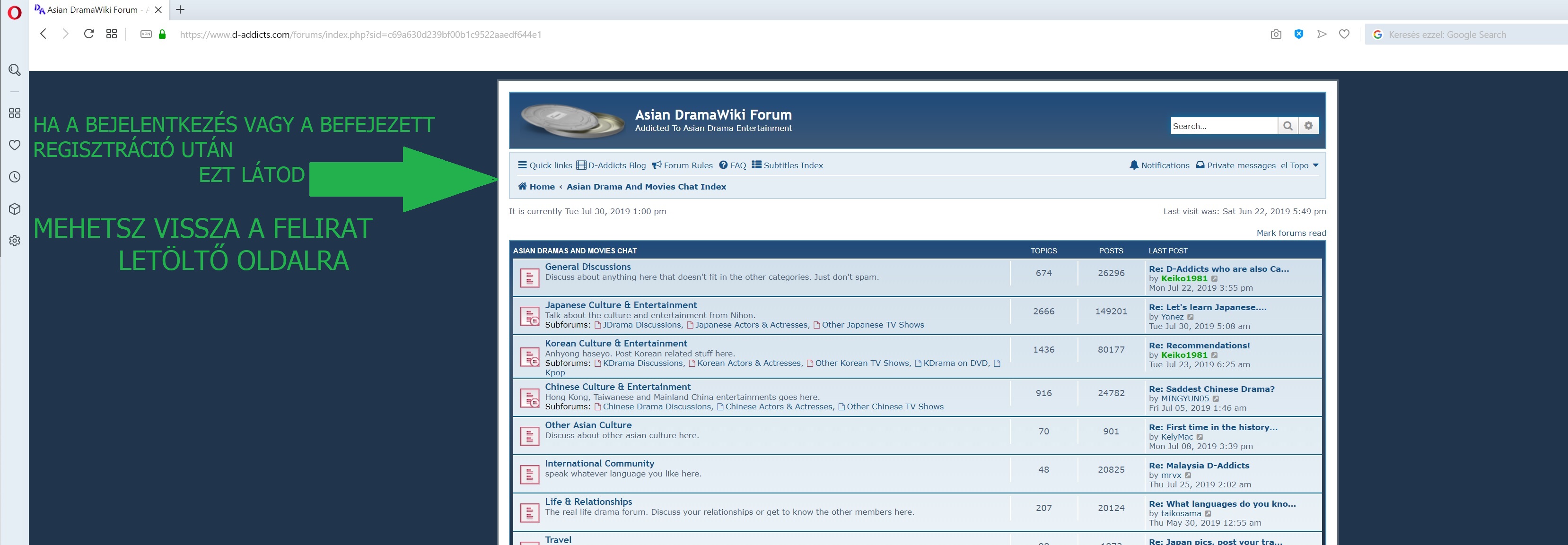
Task: Open KDrama Discussions subforum
Action: [643, 363]
